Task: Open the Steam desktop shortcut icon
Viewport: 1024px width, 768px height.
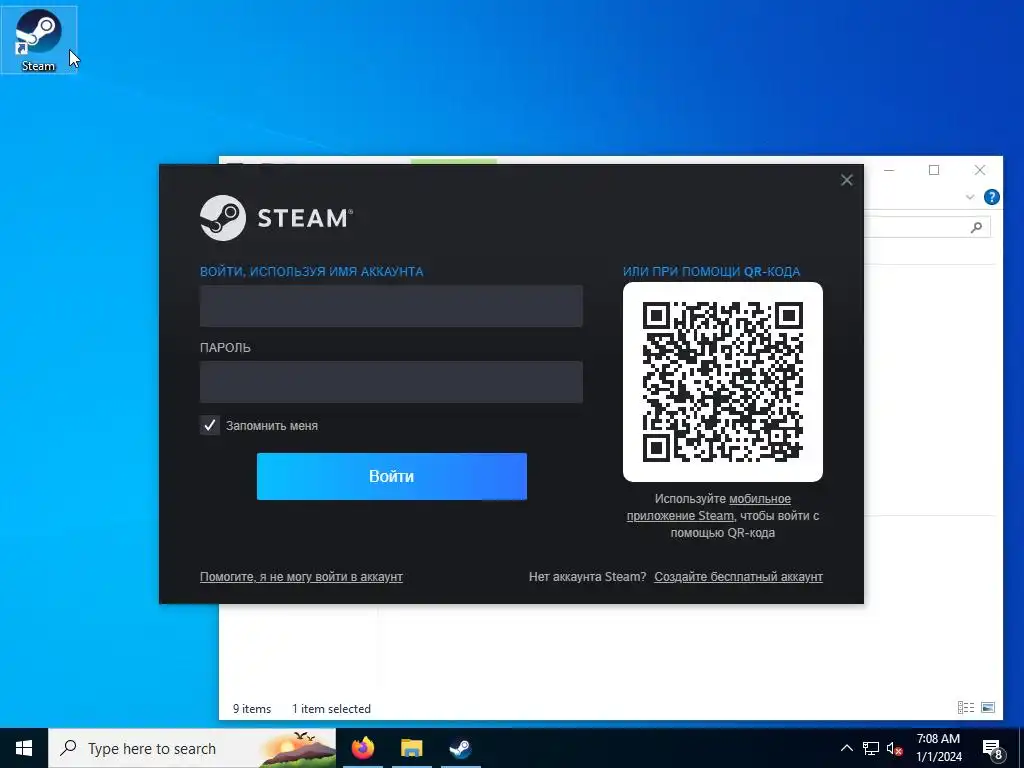Action: tap(39, 39)
